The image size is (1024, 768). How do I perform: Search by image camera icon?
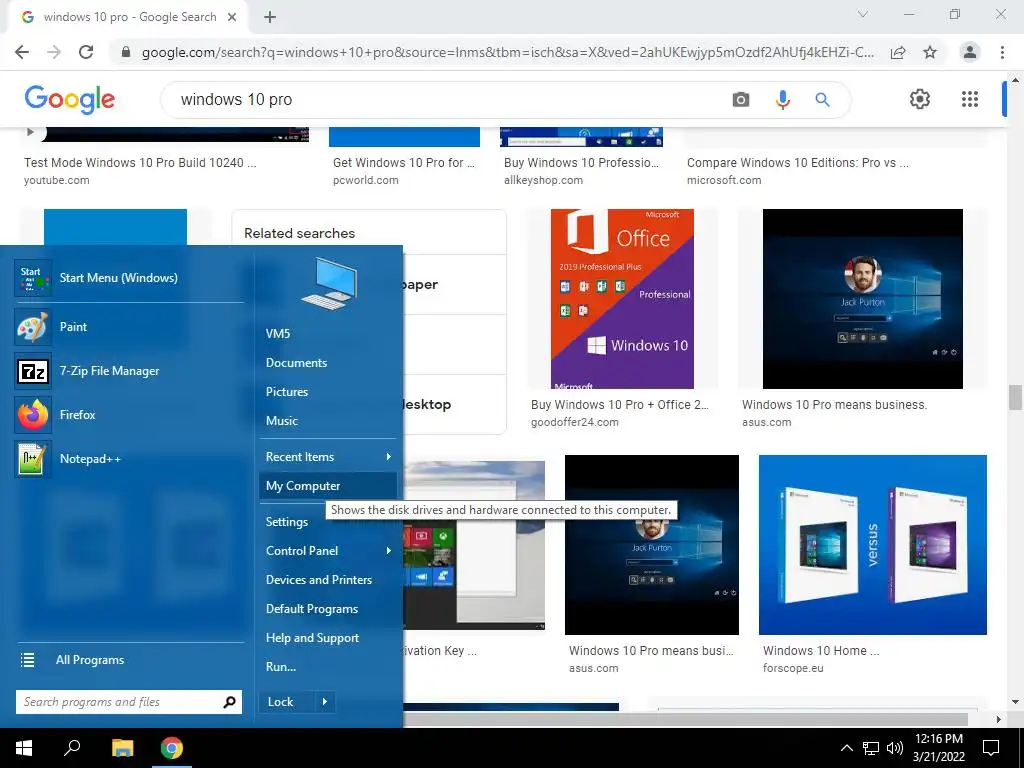point(741,100)
